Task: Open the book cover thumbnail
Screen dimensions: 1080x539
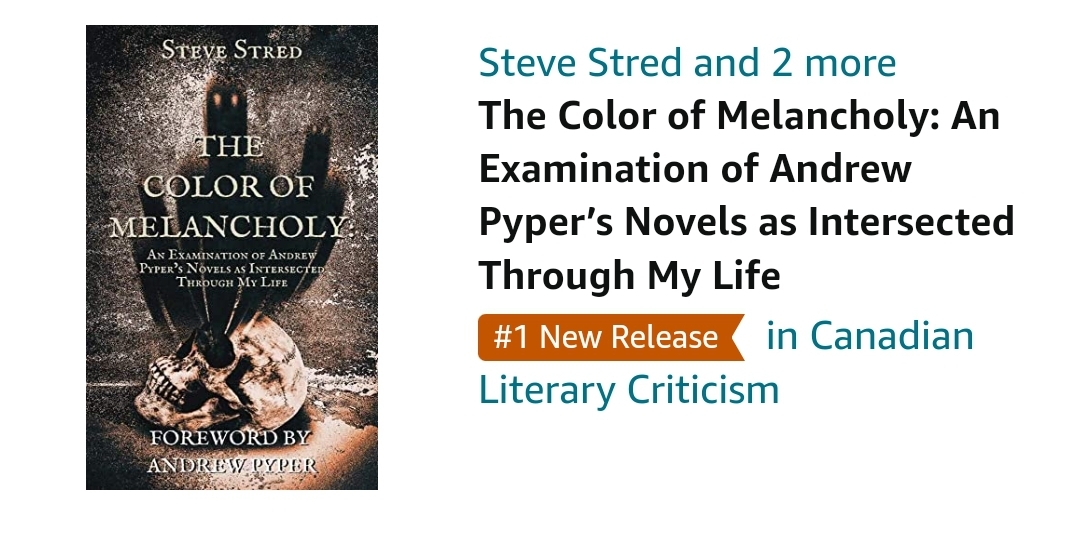Action: [232, 257]
